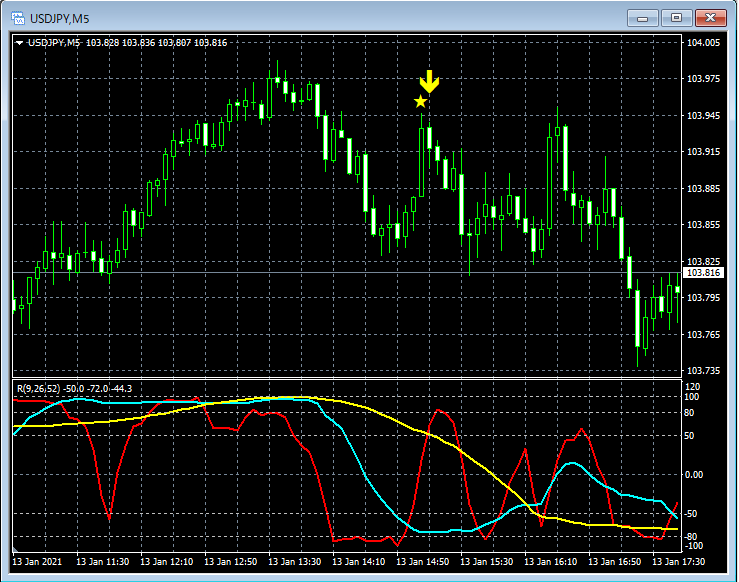Click the 0.00 level on indicator scale
The image size is (739, 582).
coord(694,475)
